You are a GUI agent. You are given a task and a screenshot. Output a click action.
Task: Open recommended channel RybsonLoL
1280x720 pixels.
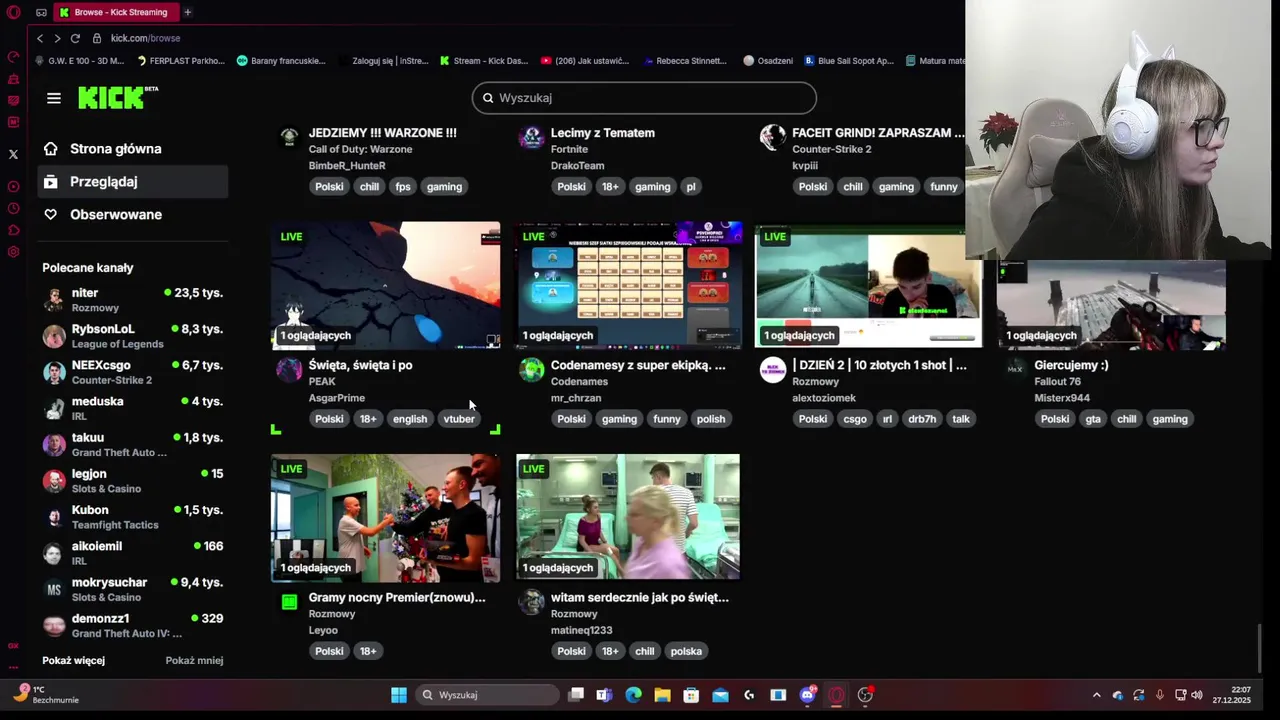(133, 336)
